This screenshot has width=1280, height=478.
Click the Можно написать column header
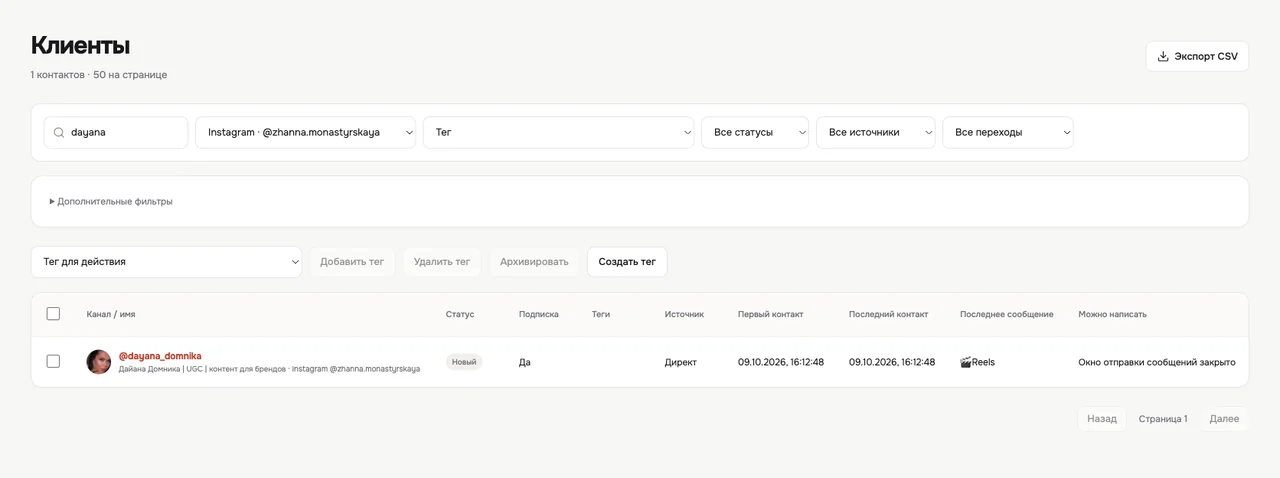[1112, 314]
